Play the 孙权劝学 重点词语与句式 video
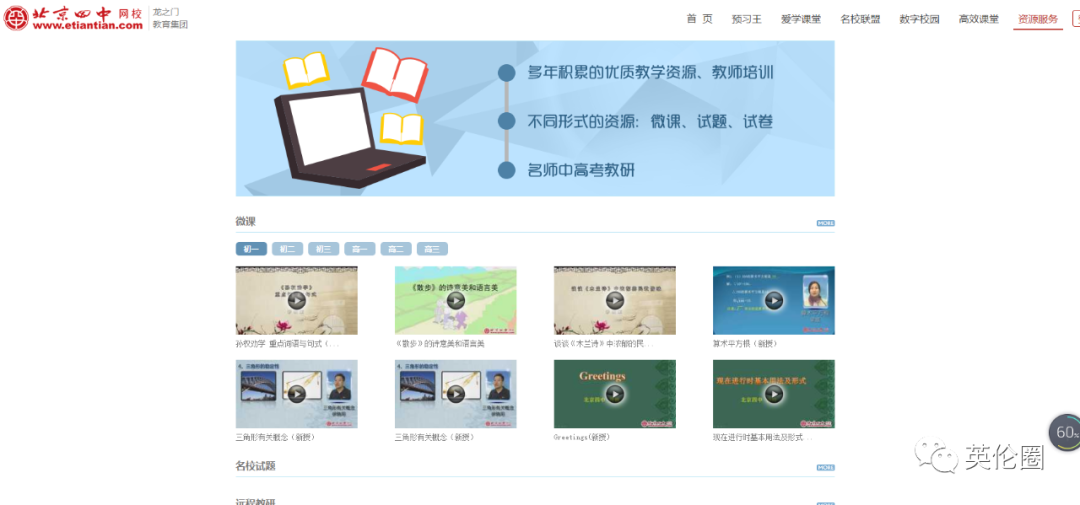Viewport: 1080px width, 505px height. 296,300
